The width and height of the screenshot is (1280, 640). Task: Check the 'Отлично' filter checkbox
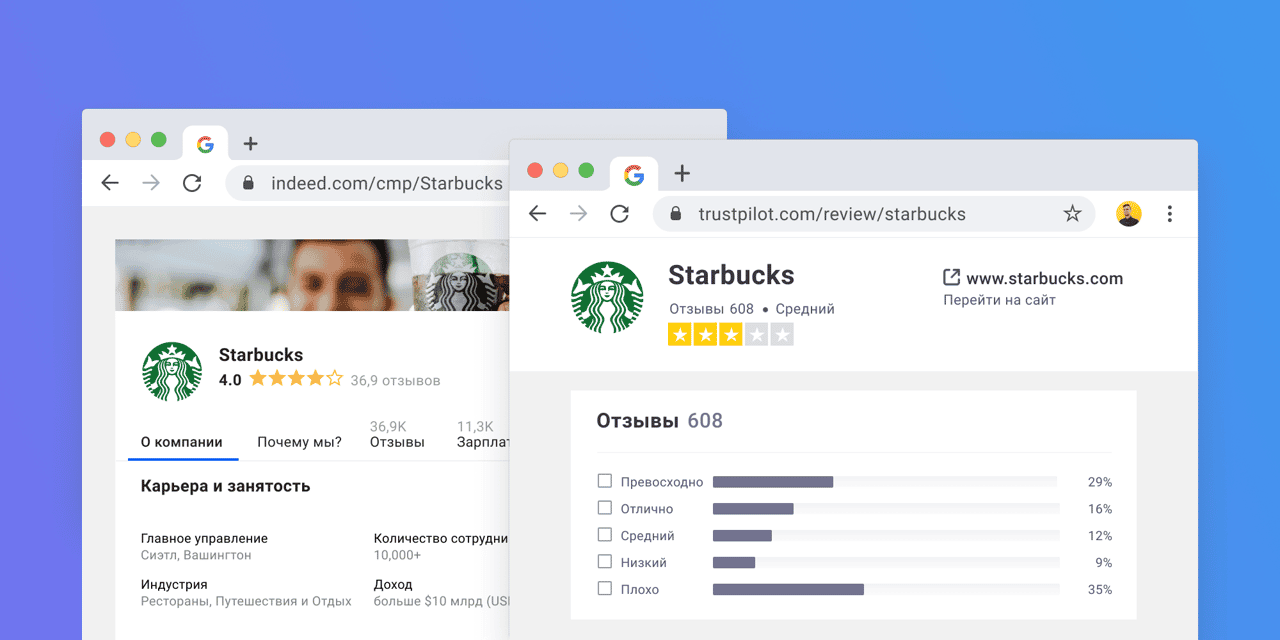click(x=604, y=508)
